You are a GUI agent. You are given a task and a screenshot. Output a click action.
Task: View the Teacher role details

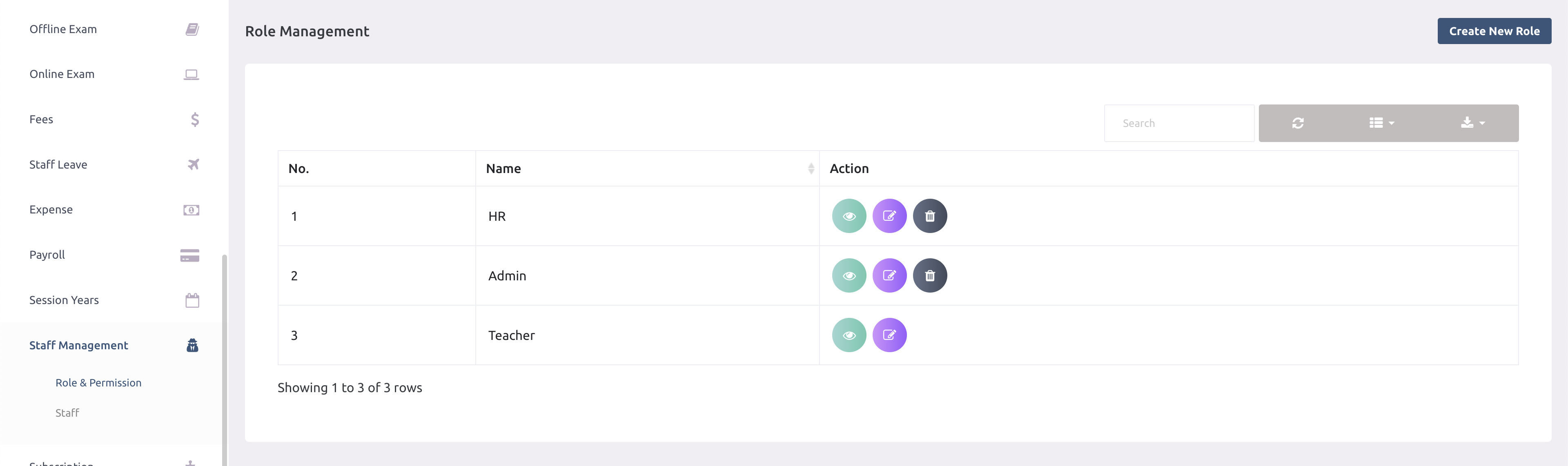[849, 335]
